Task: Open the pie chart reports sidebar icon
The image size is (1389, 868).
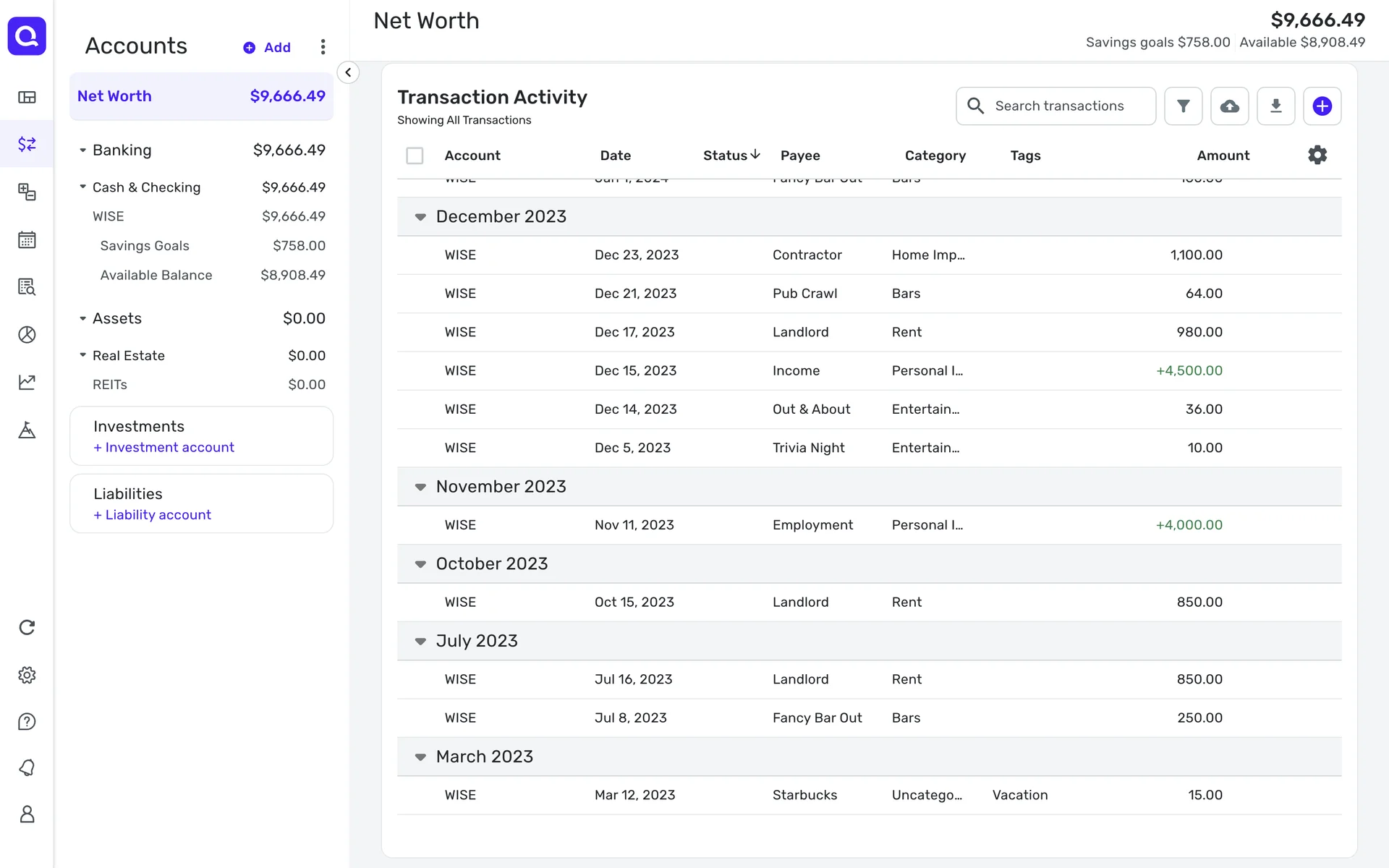Action: [27, 334]
